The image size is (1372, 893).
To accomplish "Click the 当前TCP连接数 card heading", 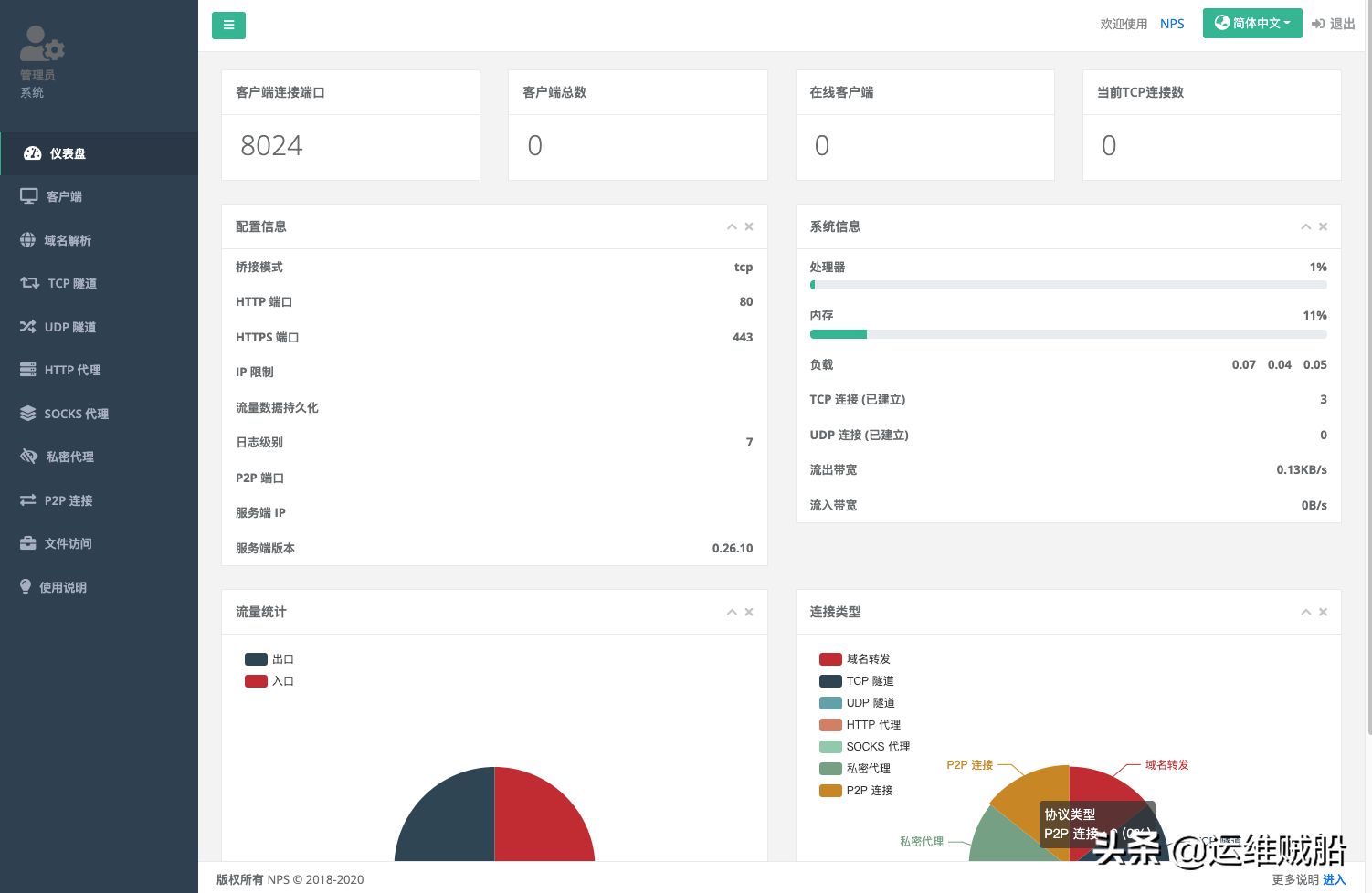I will tap(1140, 92).
